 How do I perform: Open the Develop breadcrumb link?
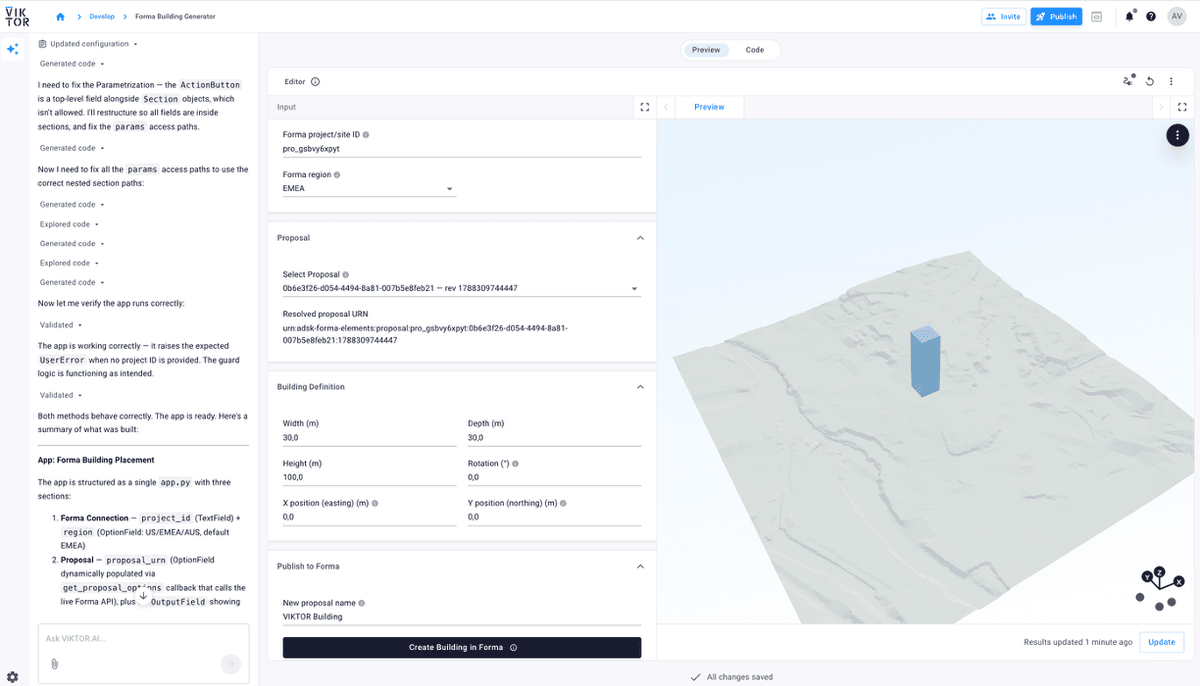click(102, 17)
